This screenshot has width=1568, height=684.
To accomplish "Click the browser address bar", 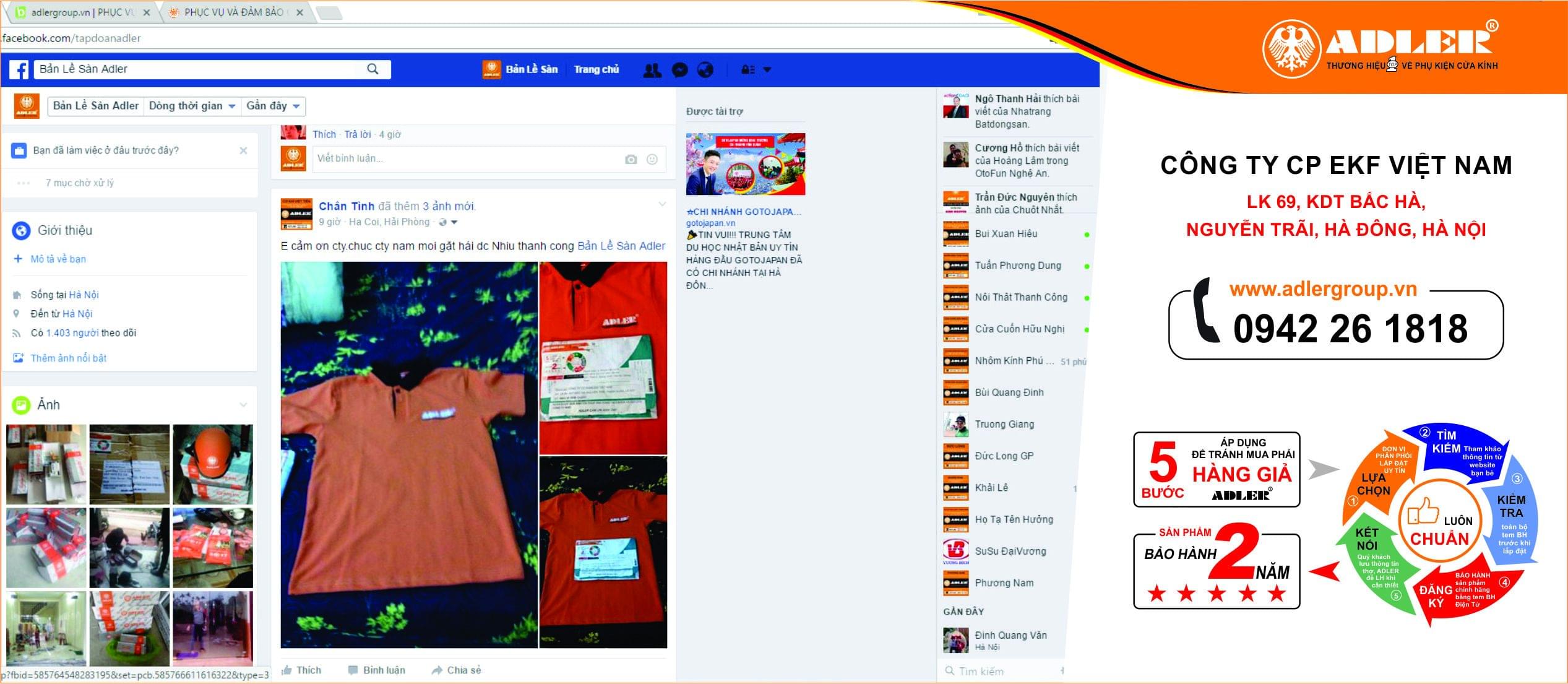I will [526, 38].
